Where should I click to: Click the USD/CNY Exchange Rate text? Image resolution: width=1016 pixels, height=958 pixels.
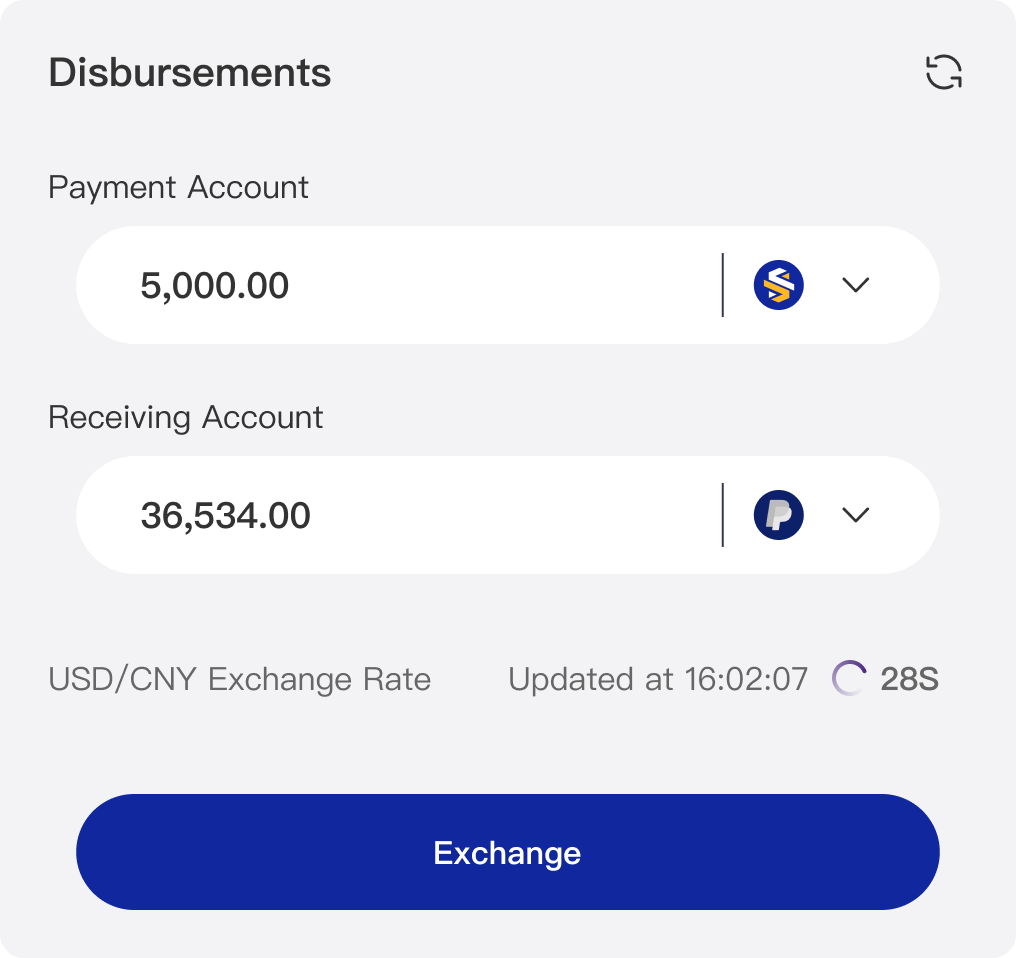point(240,680)
